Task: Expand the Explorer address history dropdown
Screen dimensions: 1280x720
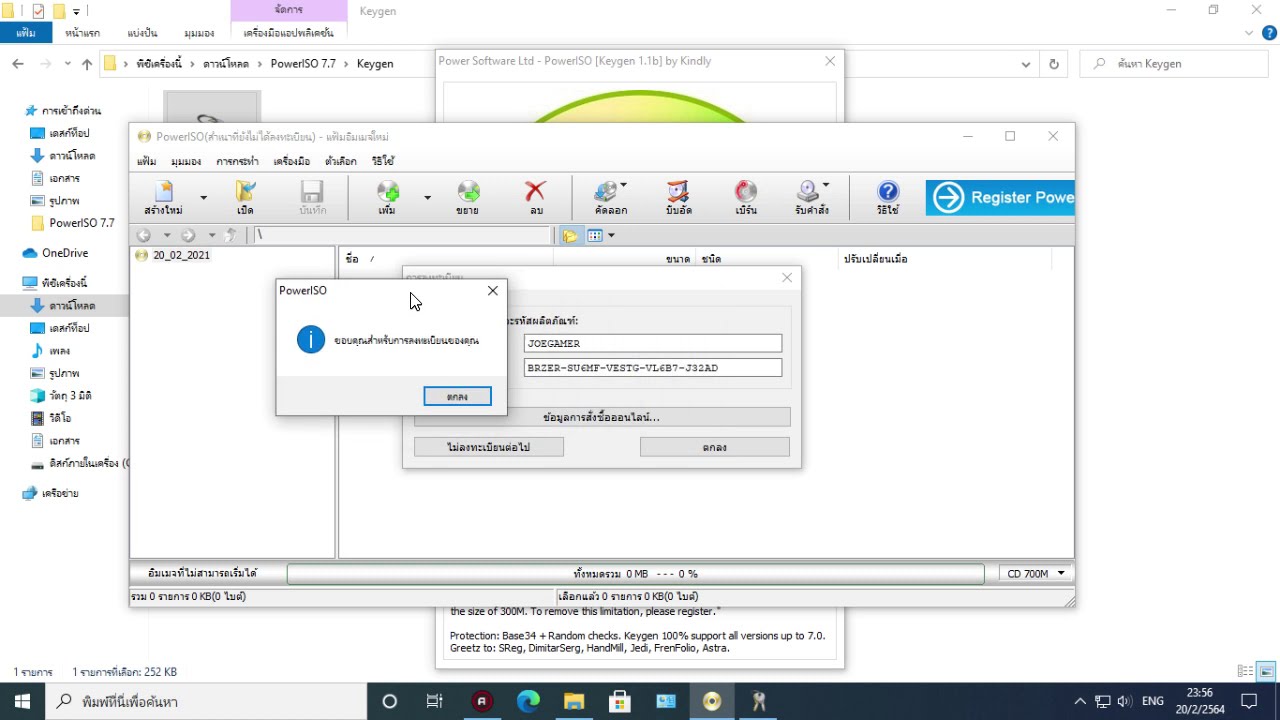Action: click(1026, 63)
